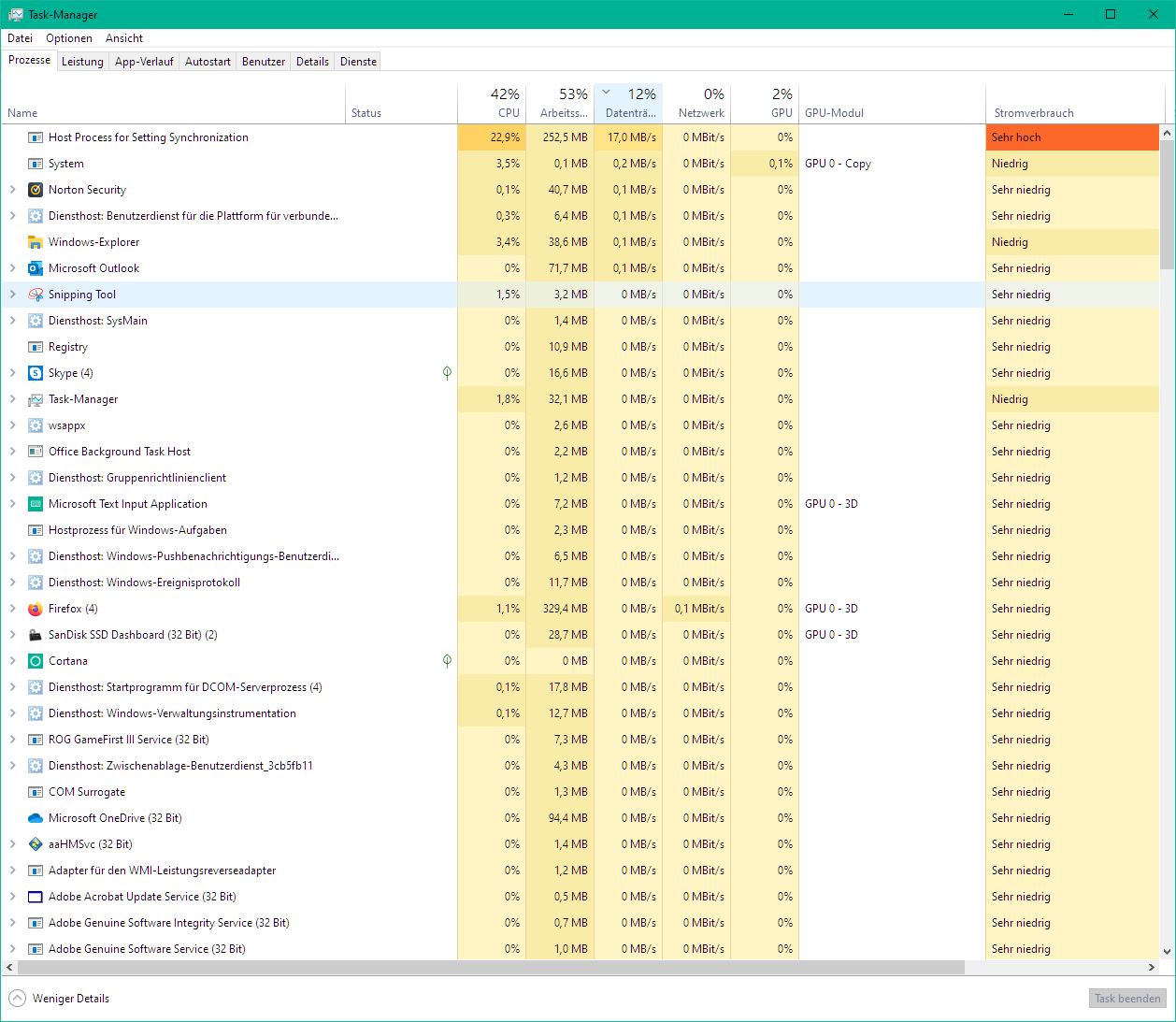Screen dimensions: 1176x1022
Task: Click the System process icon
Action: click(x=36, y=164)
